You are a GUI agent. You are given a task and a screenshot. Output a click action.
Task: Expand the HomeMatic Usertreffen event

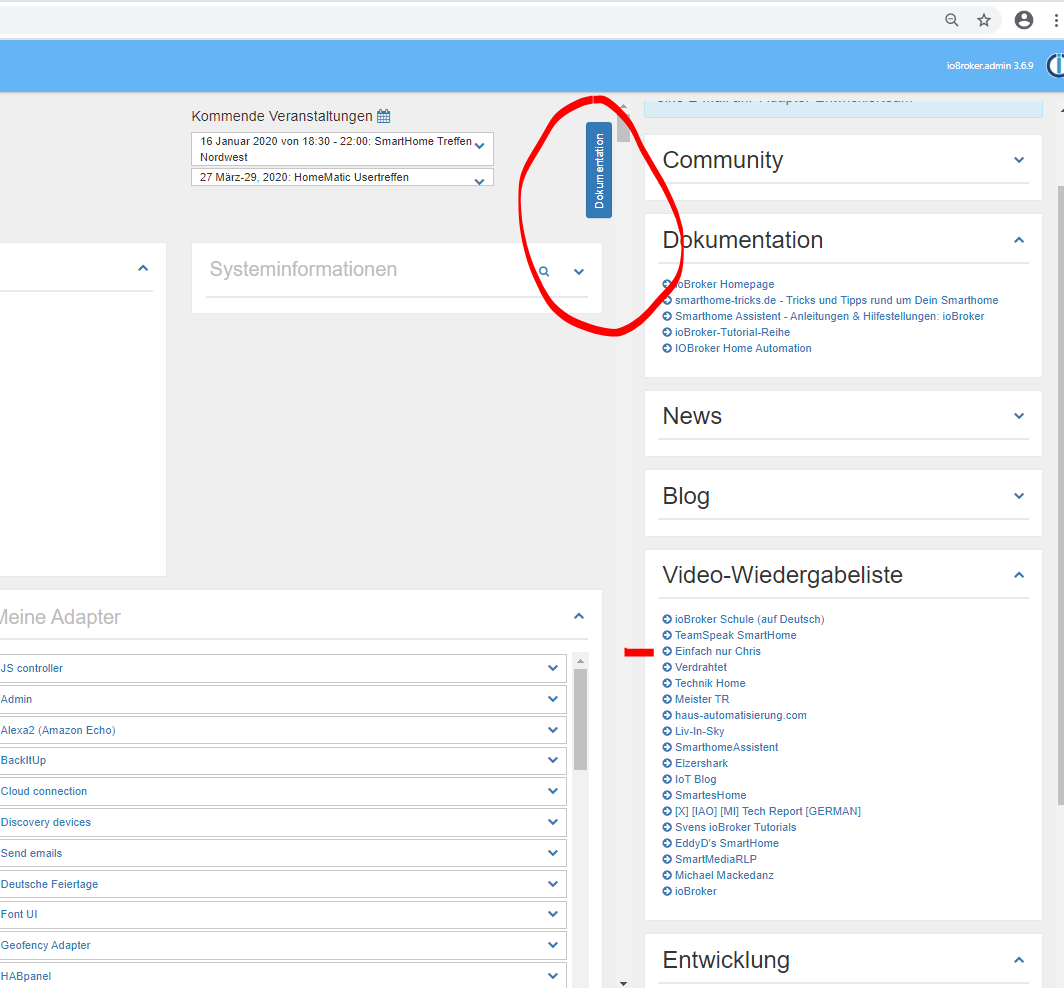(480, 181)
